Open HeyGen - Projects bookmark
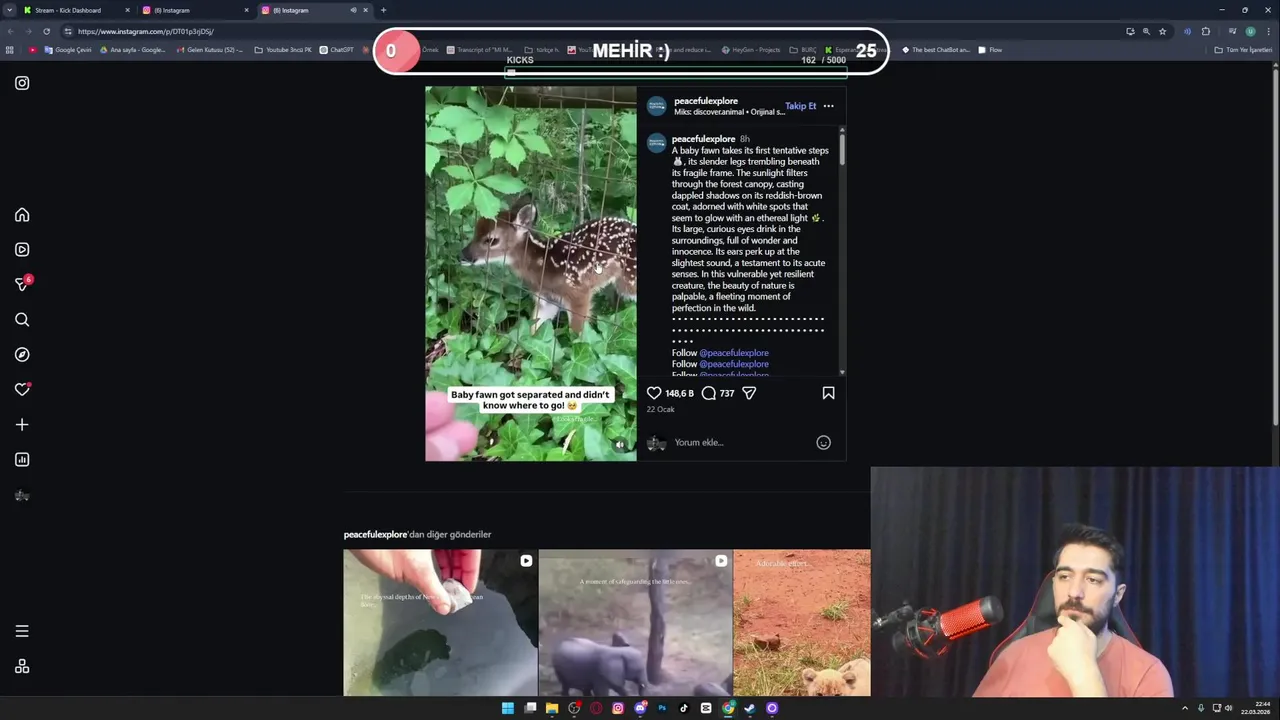 (750, 50)
